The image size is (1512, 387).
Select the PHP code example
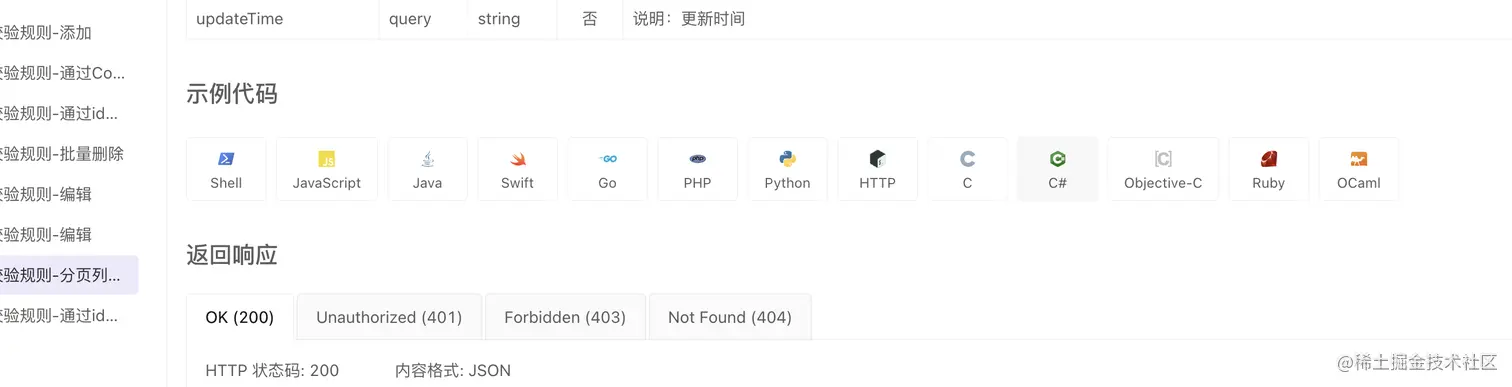click(697, 169)
